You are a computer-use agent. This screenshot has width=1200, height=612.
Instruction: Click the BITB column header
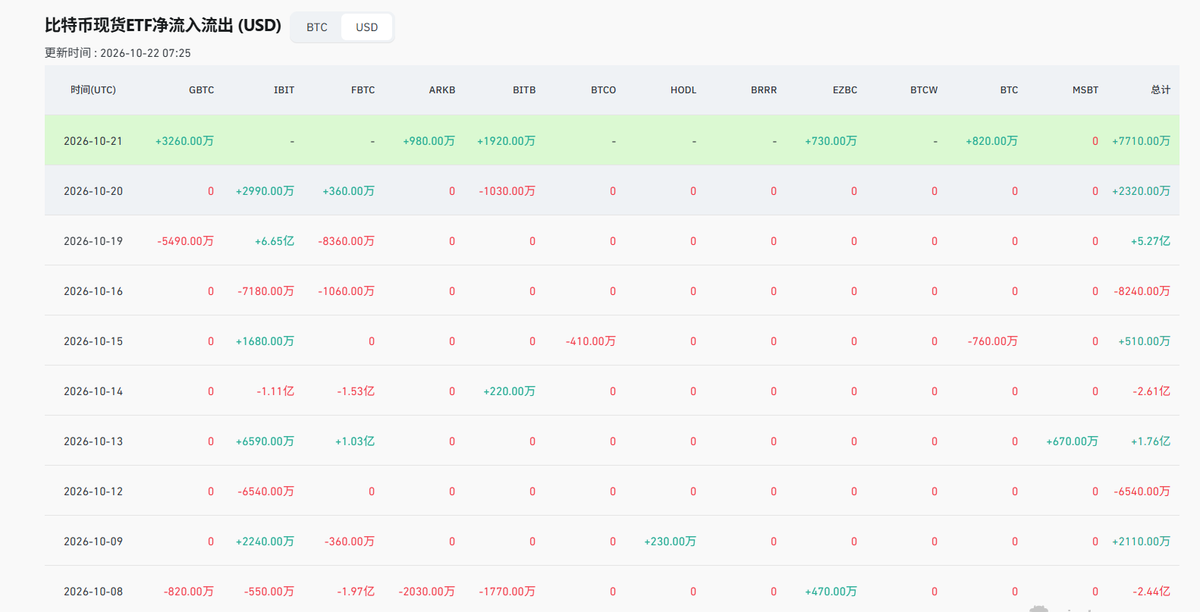[524, 90]
